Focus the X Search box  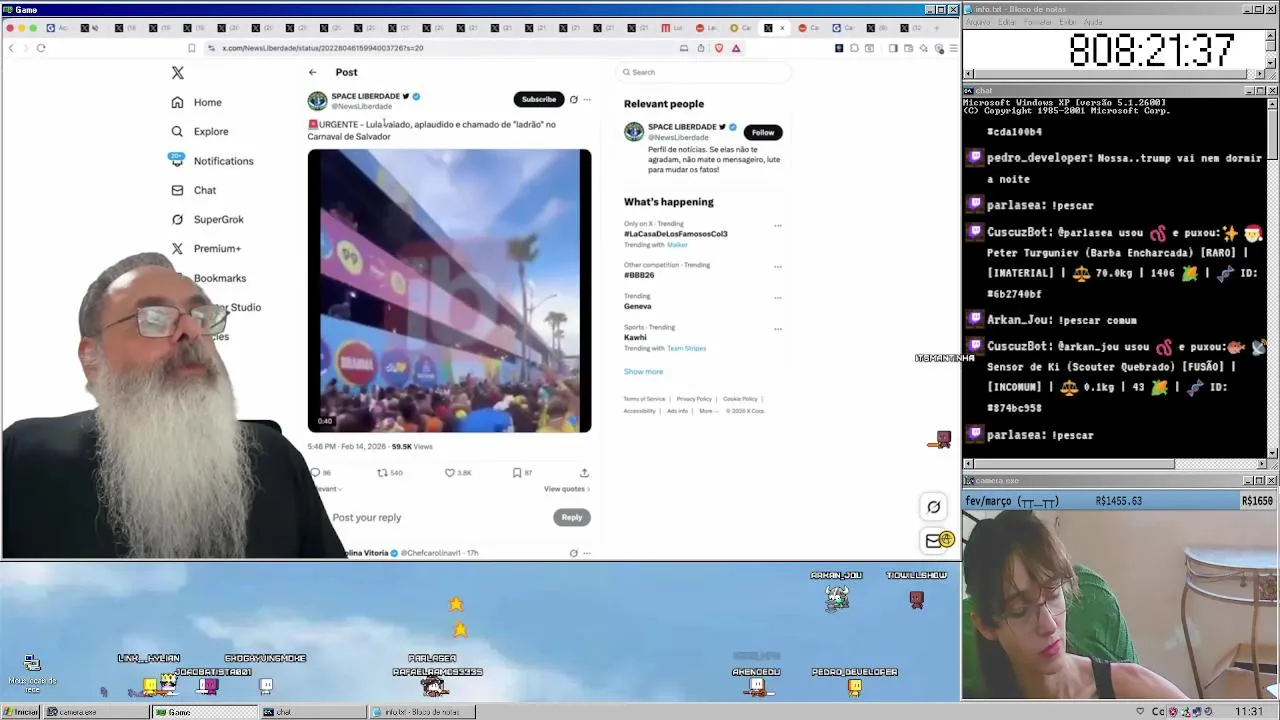tap(703, 72)
